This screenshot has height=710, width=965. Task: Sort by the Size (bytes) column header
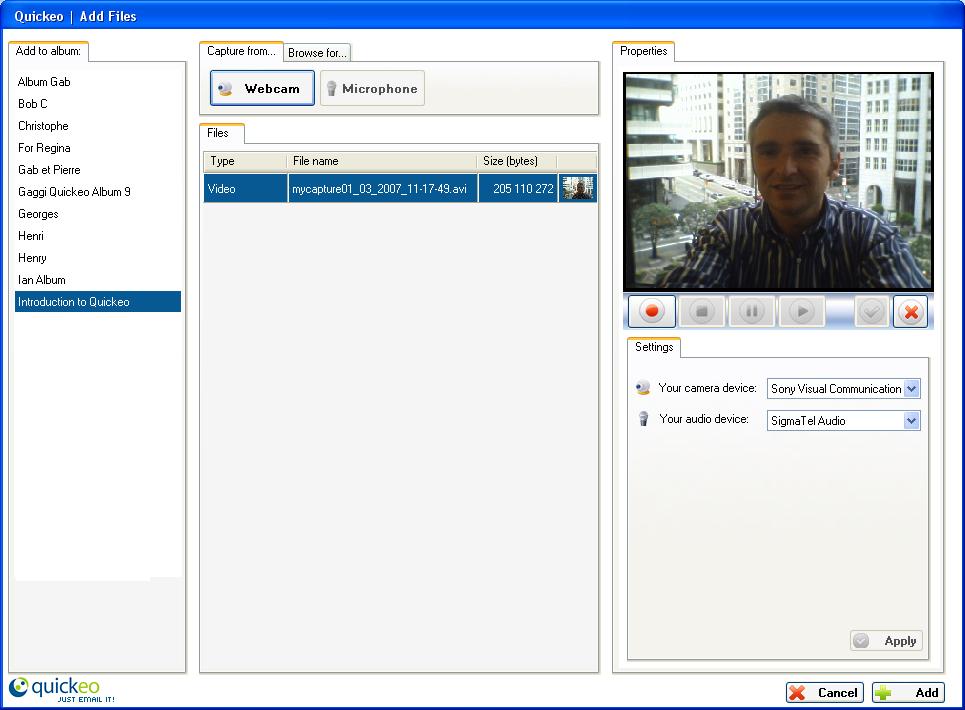(x=517, y=161)
